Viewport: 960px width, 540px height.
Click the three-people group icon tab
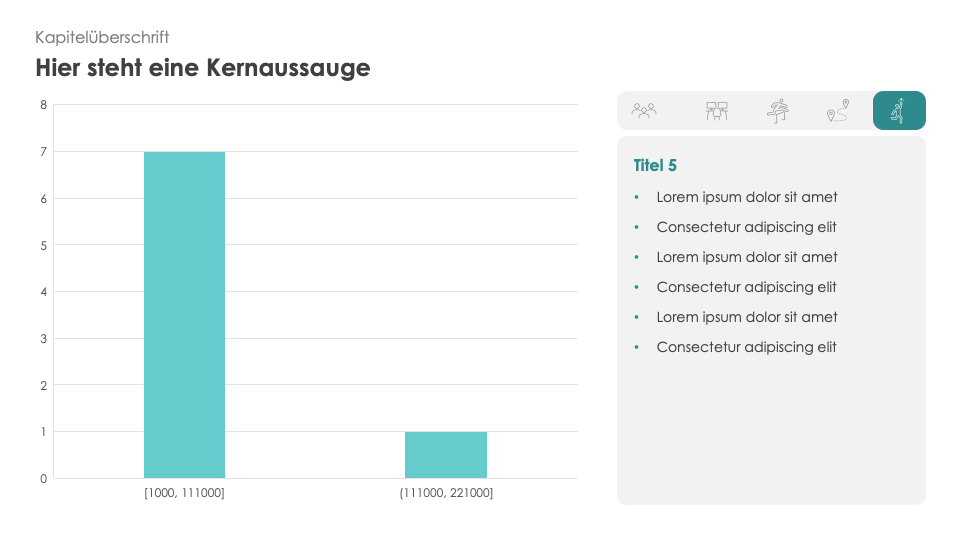coord(644,111)
